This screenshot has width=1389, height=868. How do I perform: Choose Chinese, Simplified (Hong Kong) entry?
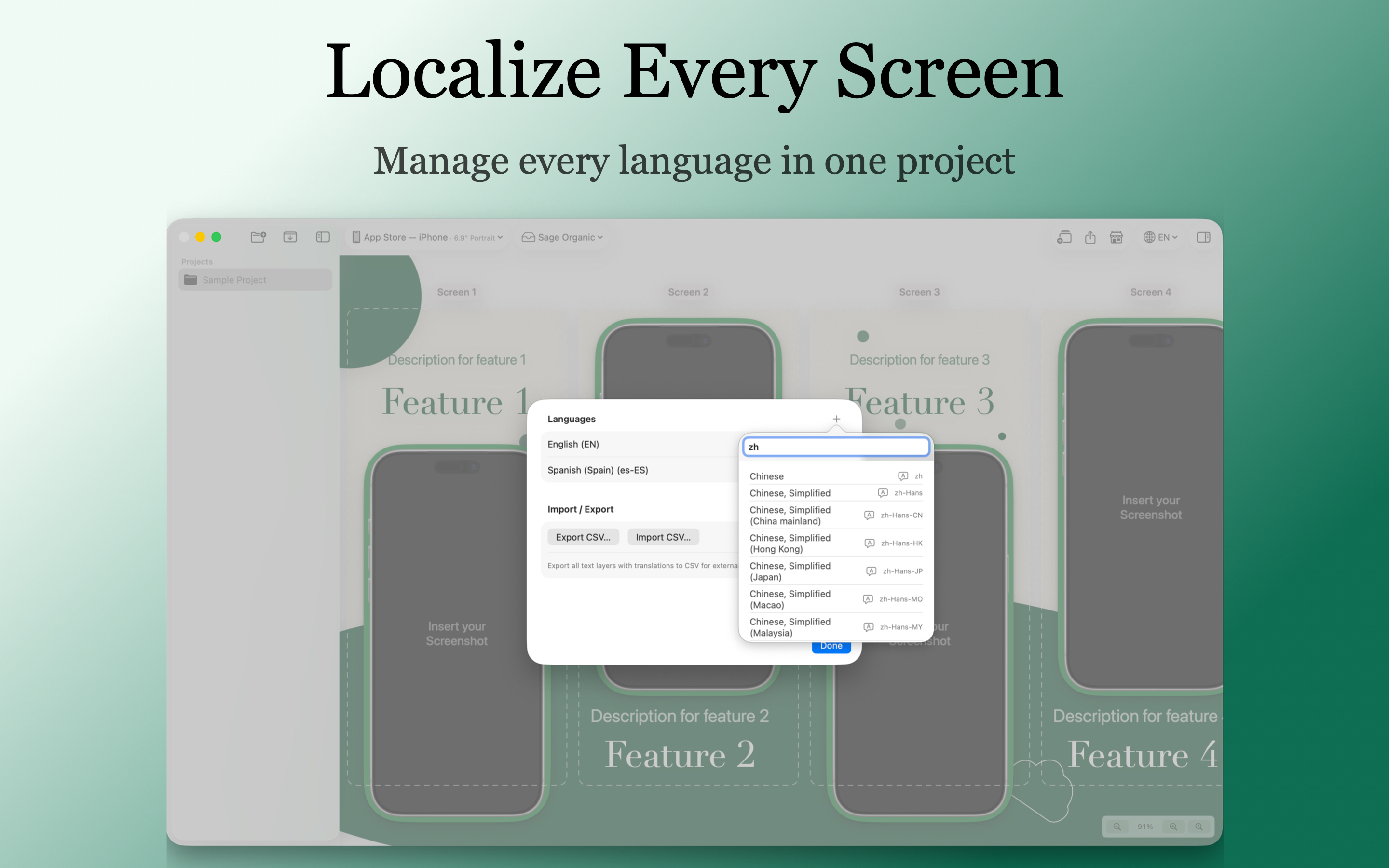[836, 543]
